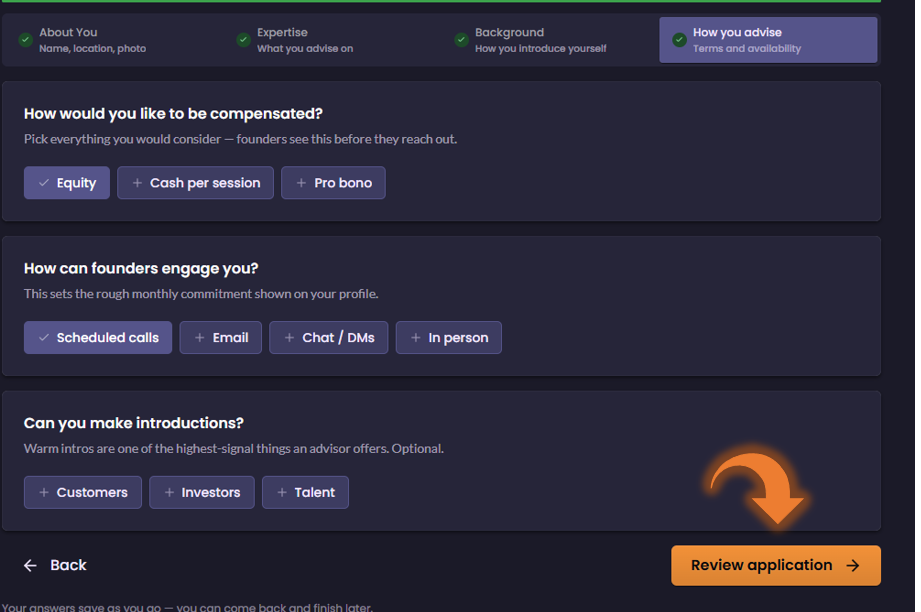Click the green checkmark icon beside Expertise
Image resolution: width=921 pixels, height=612 pixels.
point(243,40)
